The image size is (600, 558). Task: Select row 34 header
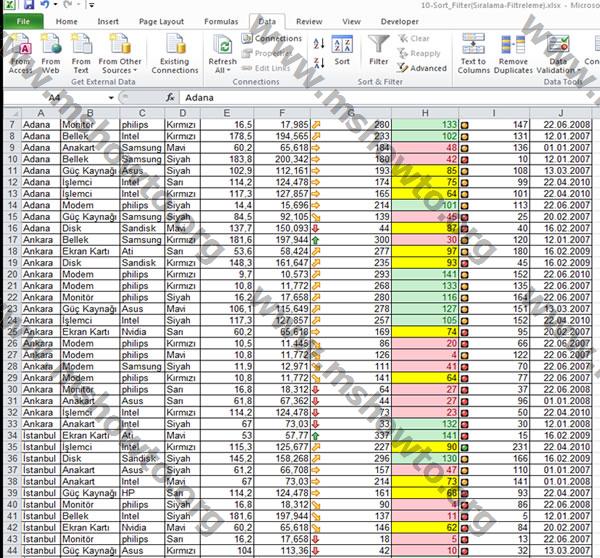pyautogui.click(x=13, y=436)
